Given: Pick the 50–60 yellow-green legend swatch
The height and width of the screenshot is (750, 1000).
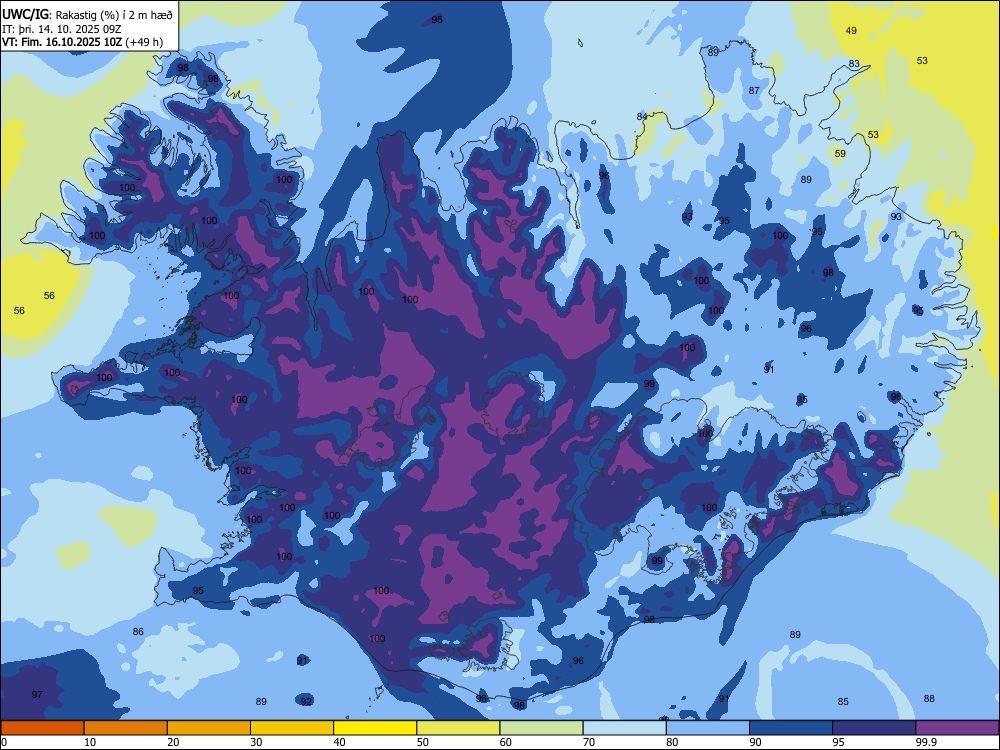Looking at the screenshot, I should (458, 728).
